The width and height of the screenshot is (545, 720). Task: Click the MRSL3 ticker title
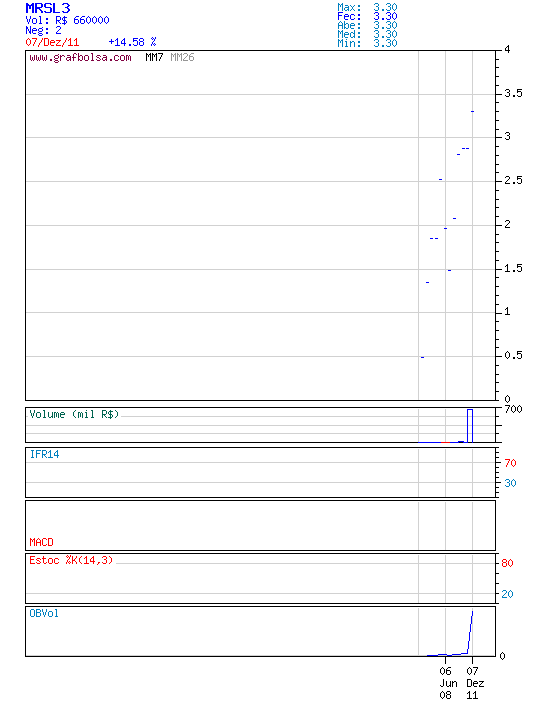pyautogui.click(x=48, y=8)
